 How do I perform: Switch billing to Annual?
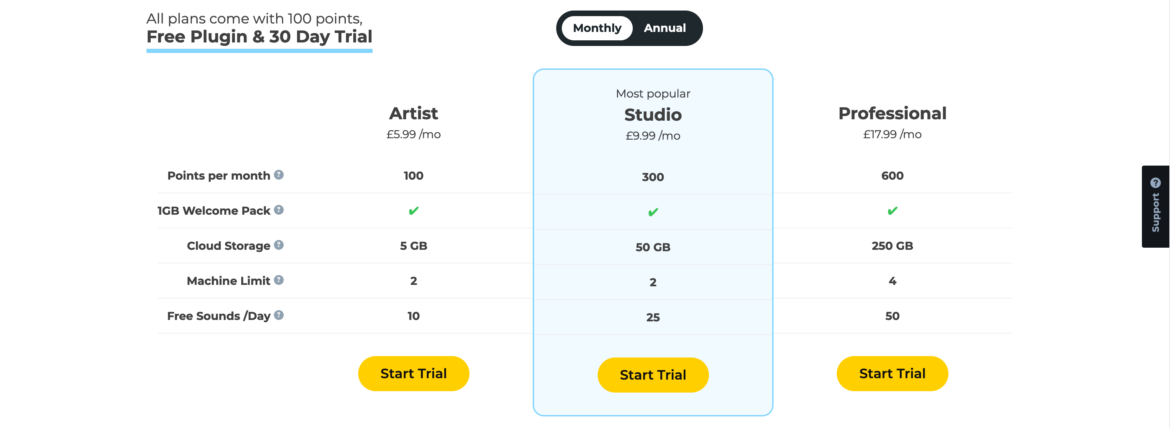(x=665, y=28)
